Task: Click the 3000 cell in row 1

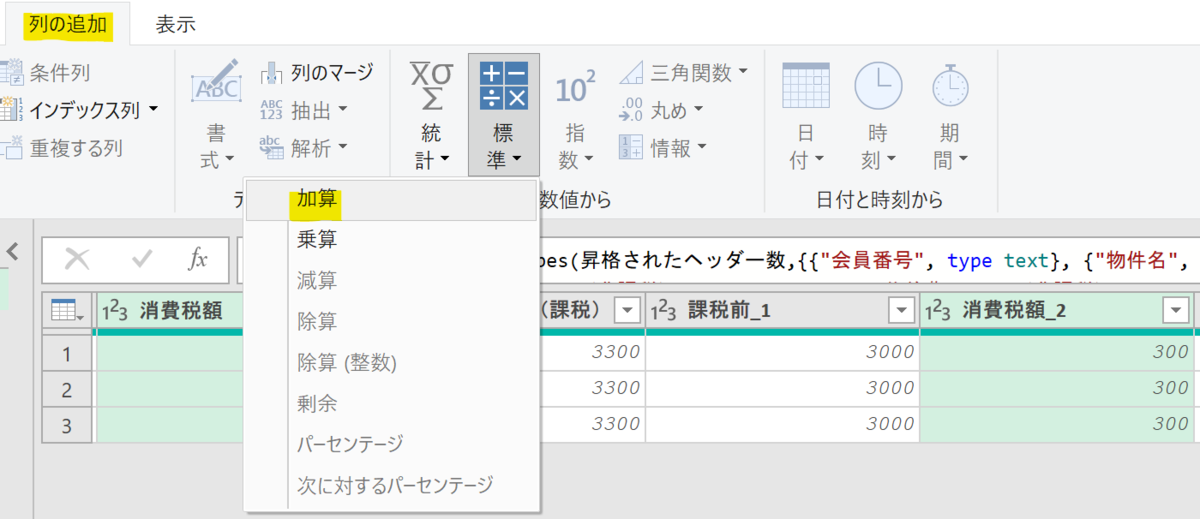Action: pos(782,352)
